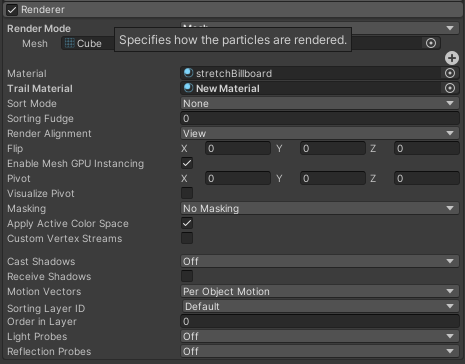Open the Sort Mode dropdown set to None

pyautogui.click(x=320, y=103)
